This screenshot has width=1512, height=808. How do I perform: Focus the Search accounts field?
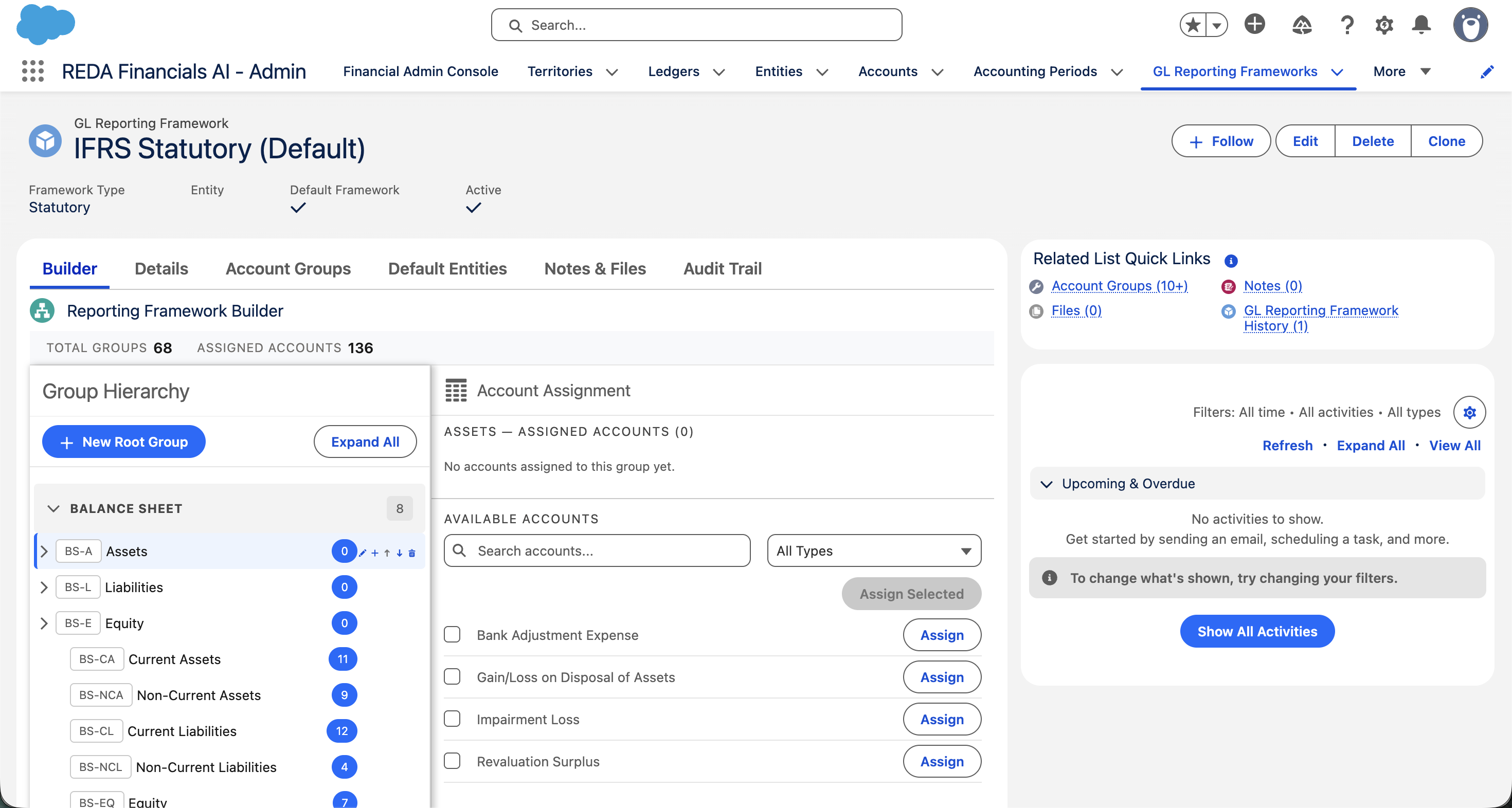[597, 550]
